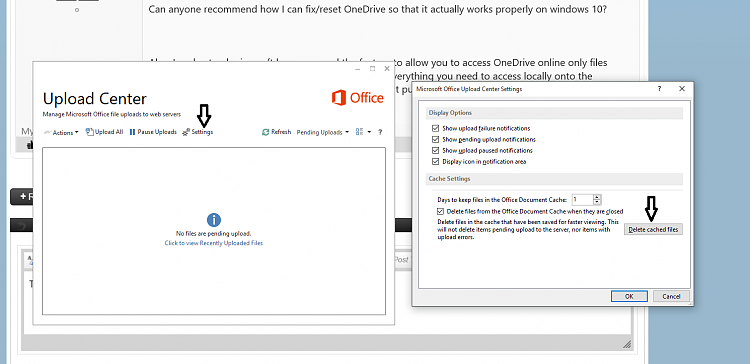The image size is (750, 364).
Task: Click the Recently Uploaded Files link
Action: 214,243
